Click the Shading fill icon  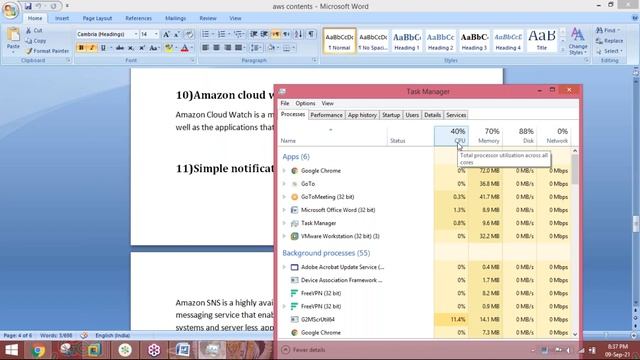pos(271,48)
